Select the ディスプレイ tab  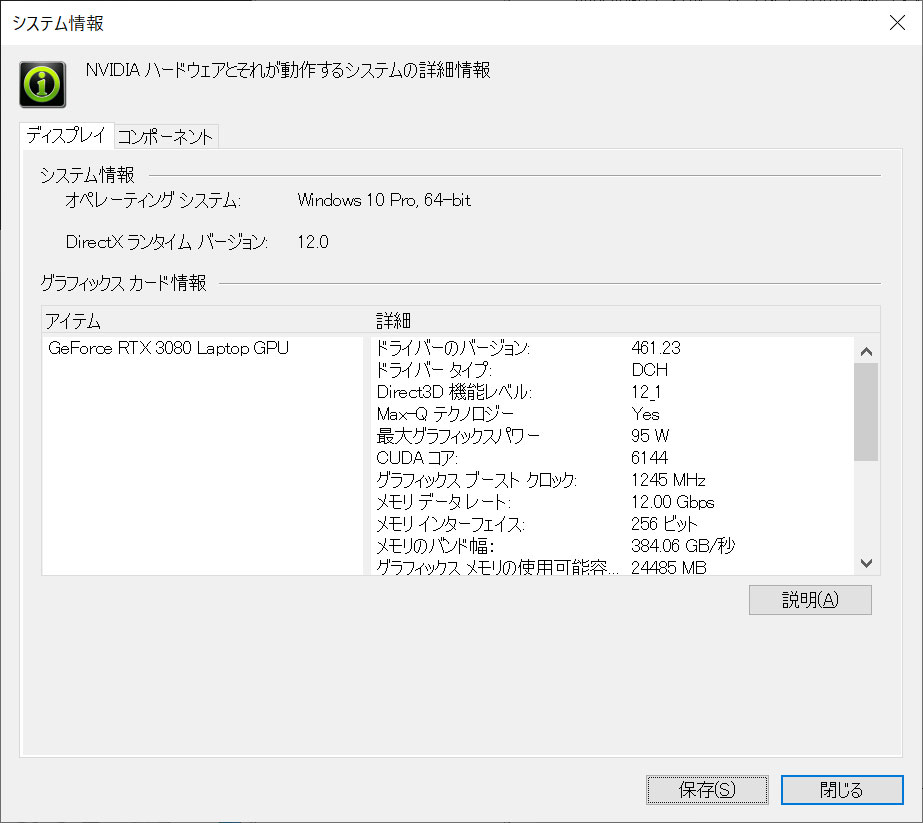66,135
